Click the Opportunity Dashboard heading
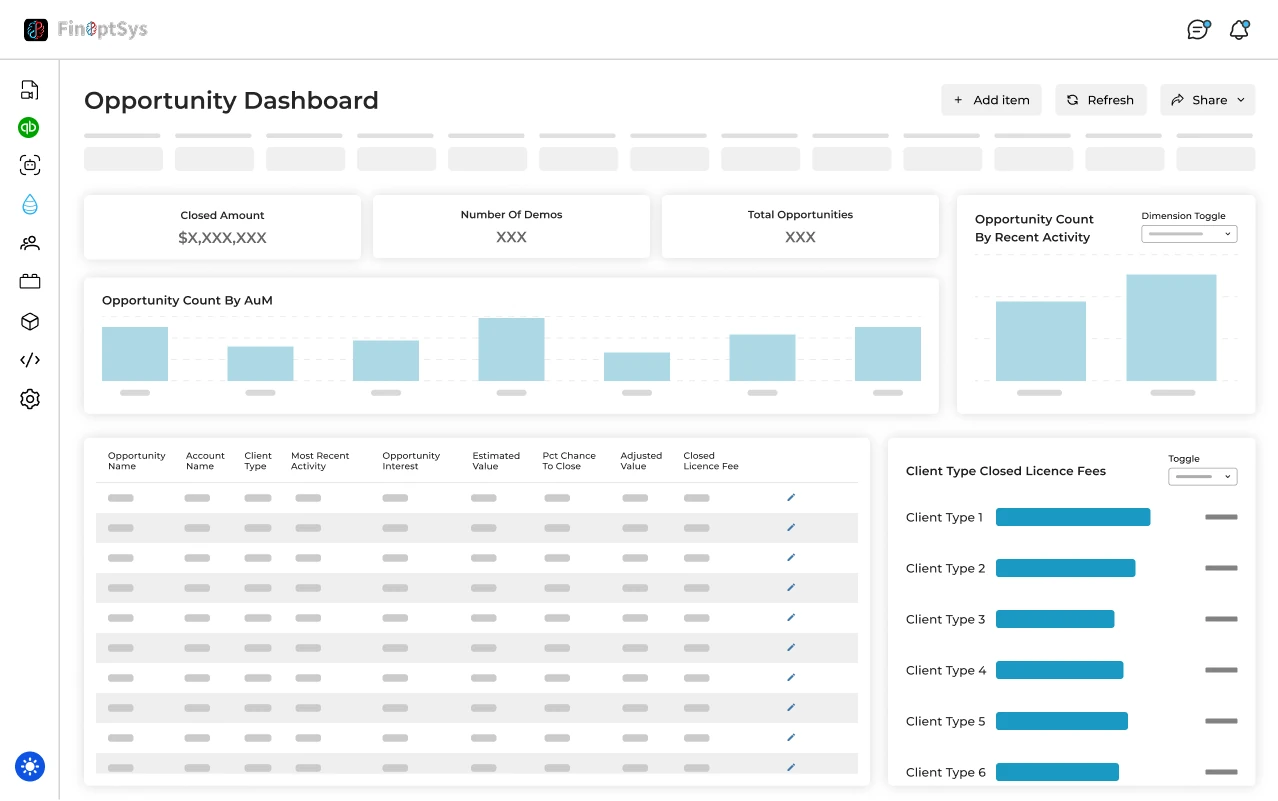The width and height of the screenshot is (1278, 801). (231, 100)
